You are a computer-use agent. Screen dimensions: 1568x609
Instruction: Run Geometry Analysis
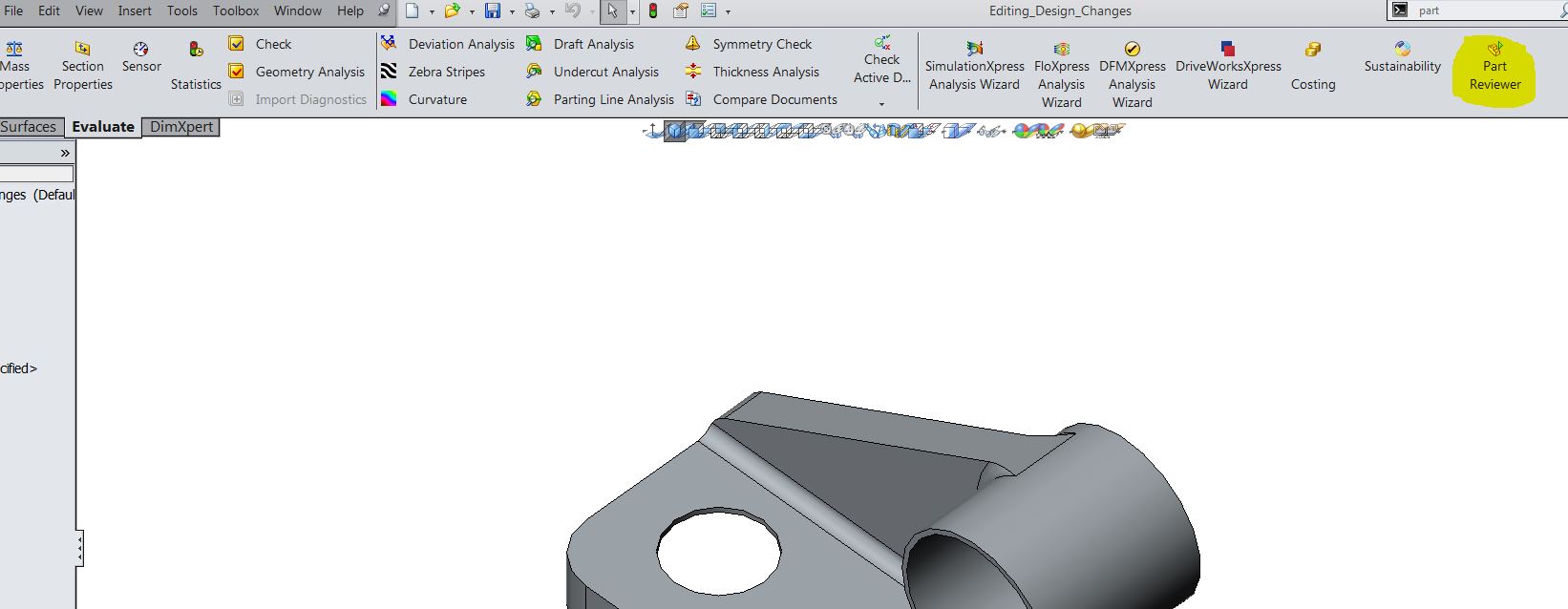pos(297,72)
